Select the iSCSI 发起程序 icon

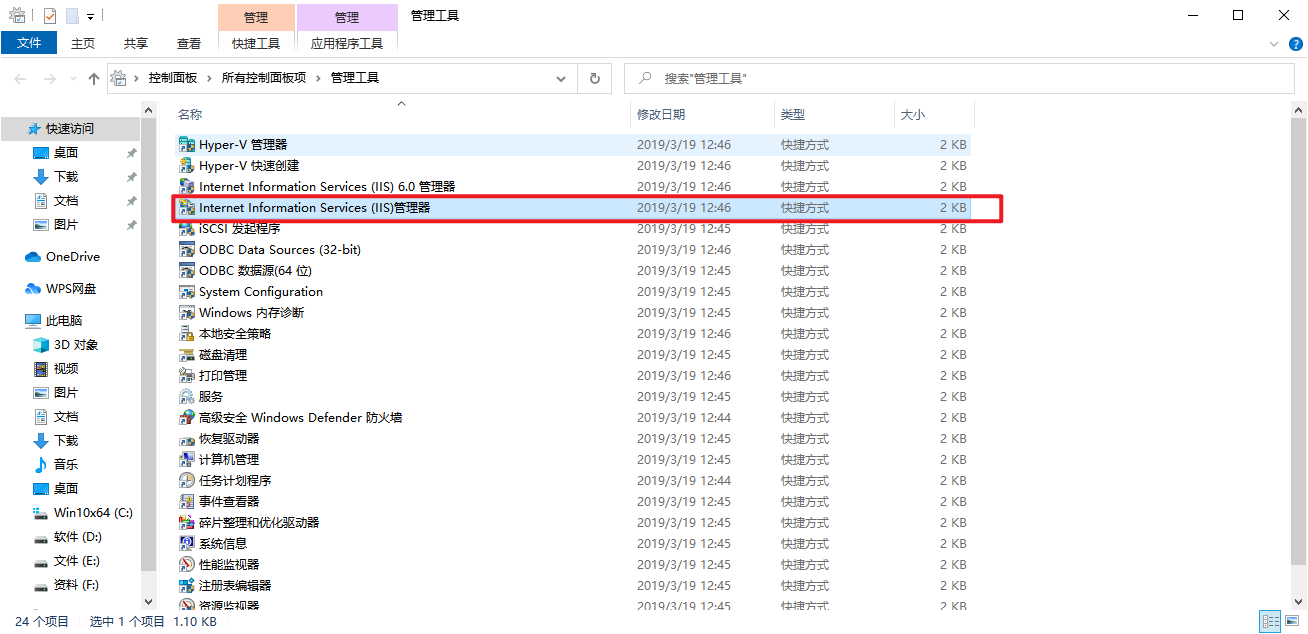pyautogui.click(x=186, y=229)
